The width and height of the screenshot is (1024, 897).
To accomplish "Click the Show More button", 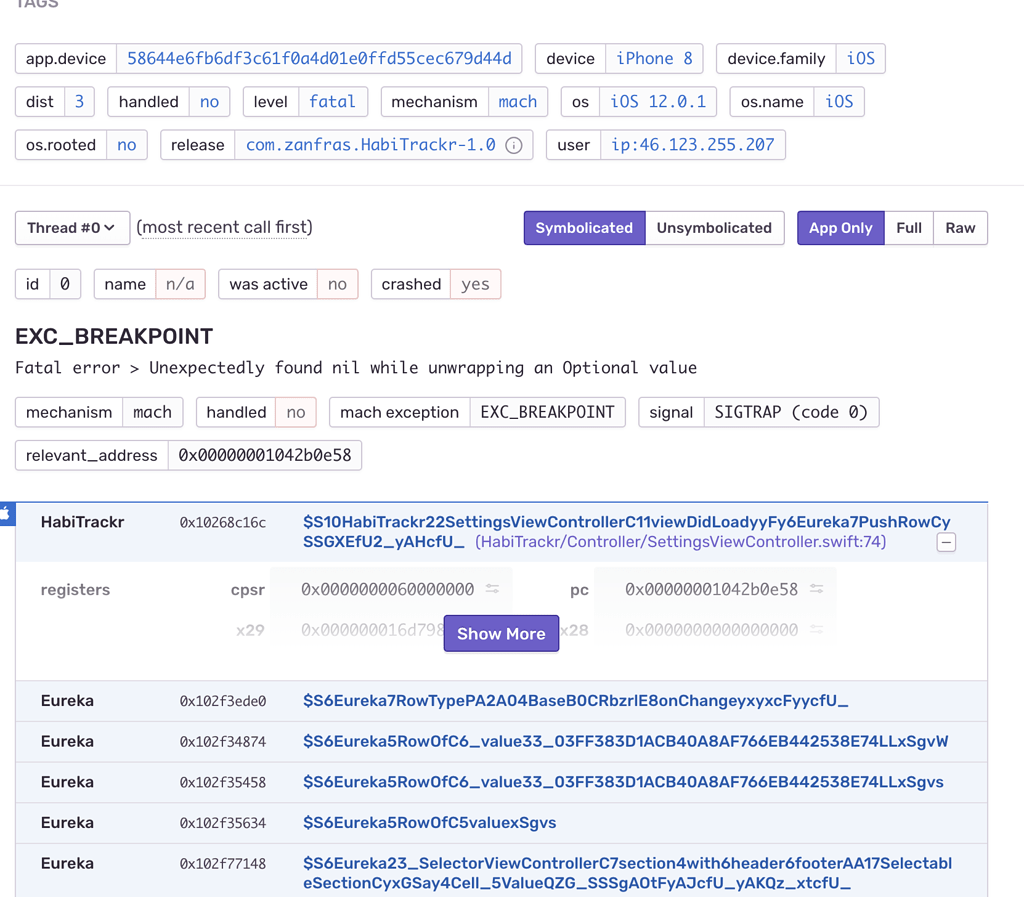I will (x=501, y=633).
